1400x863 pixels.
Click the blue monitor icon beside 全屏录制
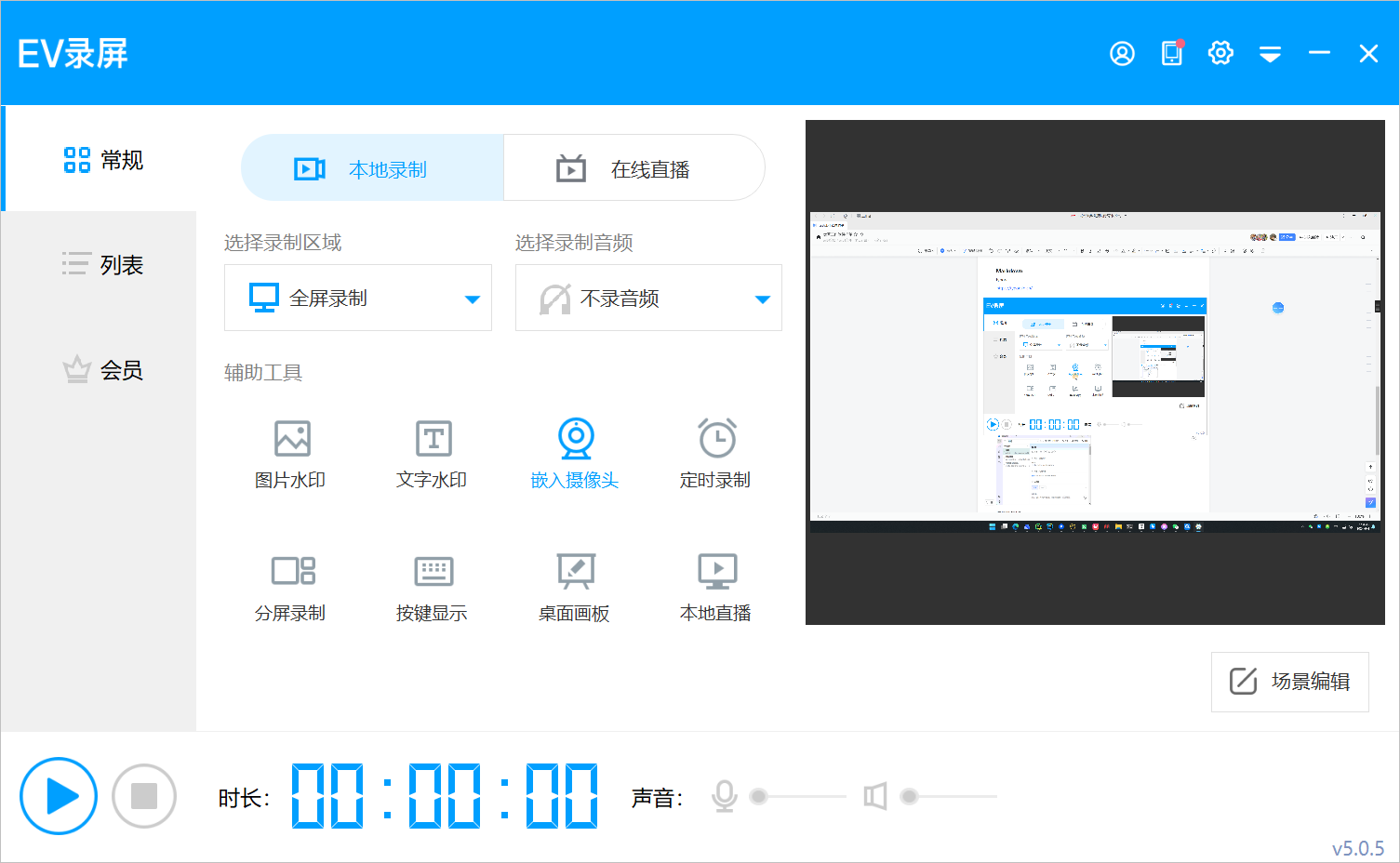(264, 298)
